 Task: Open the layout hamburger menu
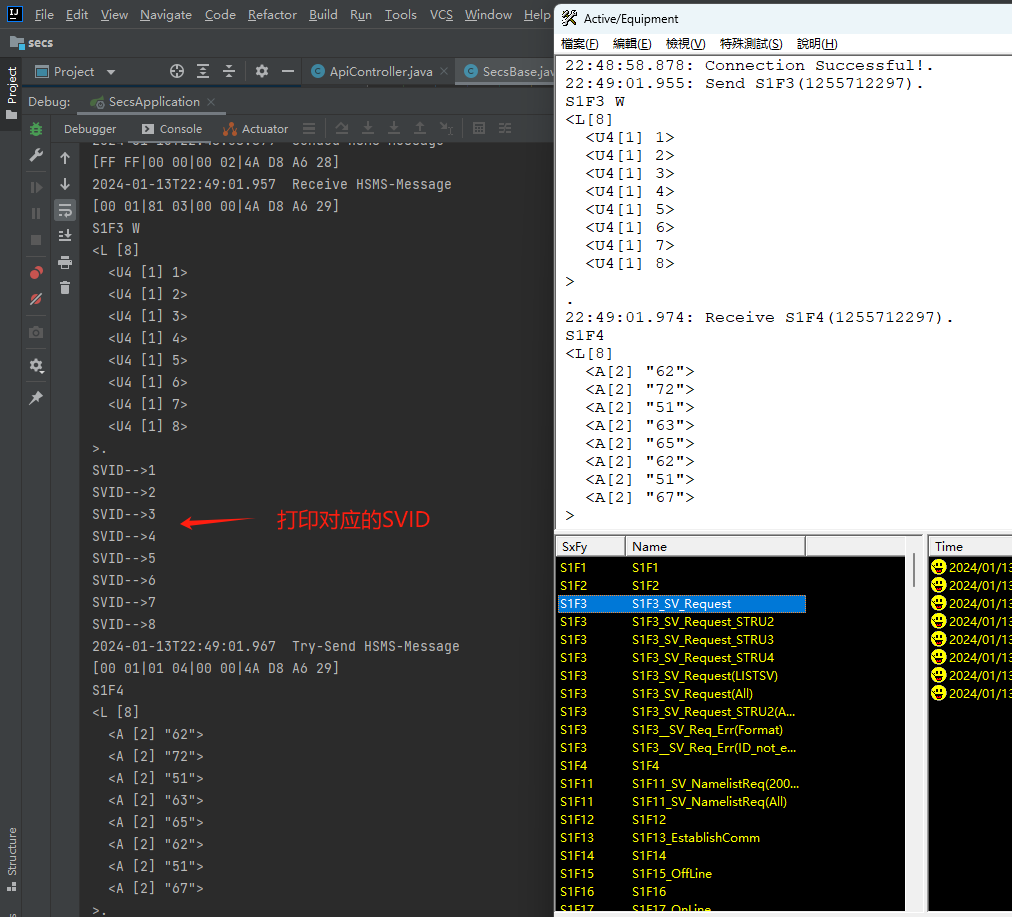[310, 128]
